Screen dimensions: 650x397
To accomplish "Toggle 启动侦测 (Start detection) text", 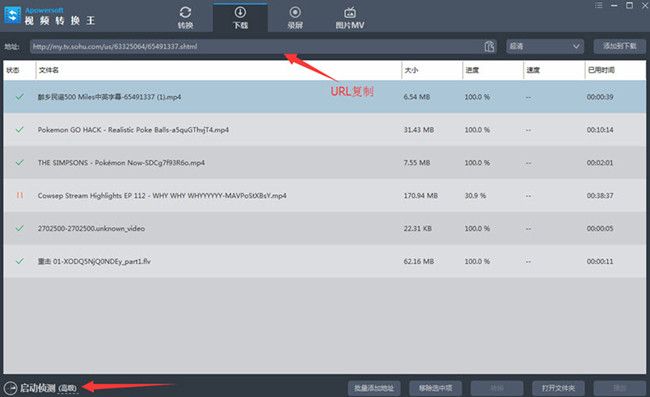I will pos(38,388).
